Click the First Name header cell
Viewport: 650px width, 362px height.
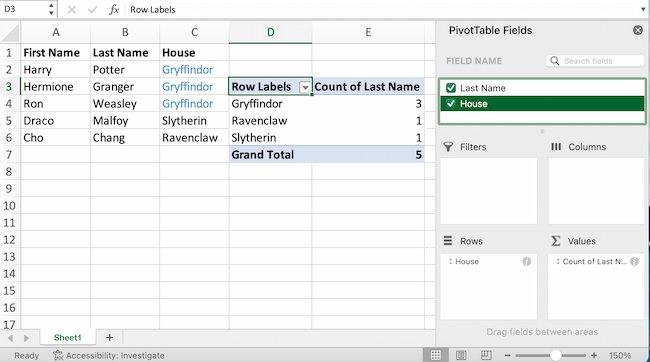tap(56, 53)
